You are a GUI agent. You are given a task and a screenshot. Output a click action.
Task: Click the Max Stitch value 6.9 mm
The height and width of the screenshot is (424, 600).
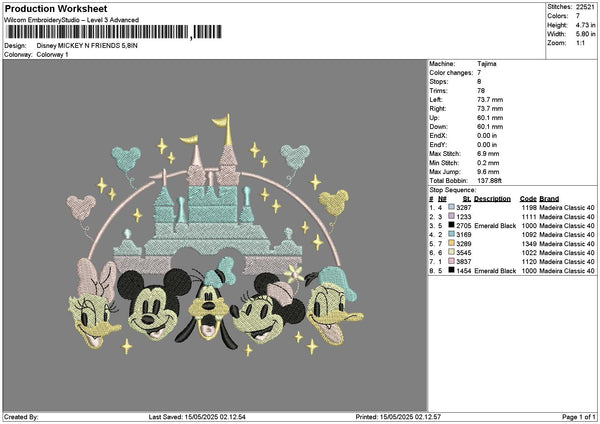(488, 154)
